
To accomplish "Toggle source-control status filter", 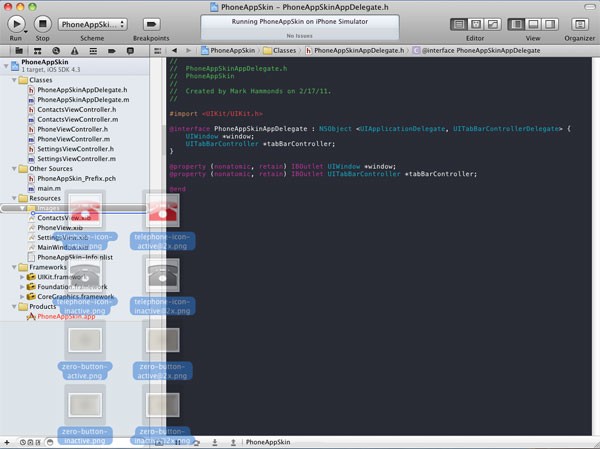I will pyautogui.click(x=31, y=442).
